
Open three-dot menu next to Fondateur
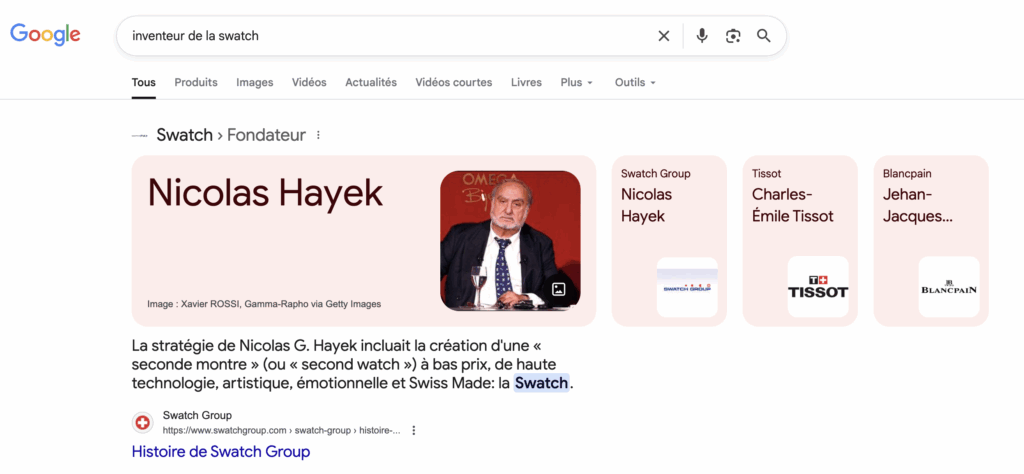point(318,135)
